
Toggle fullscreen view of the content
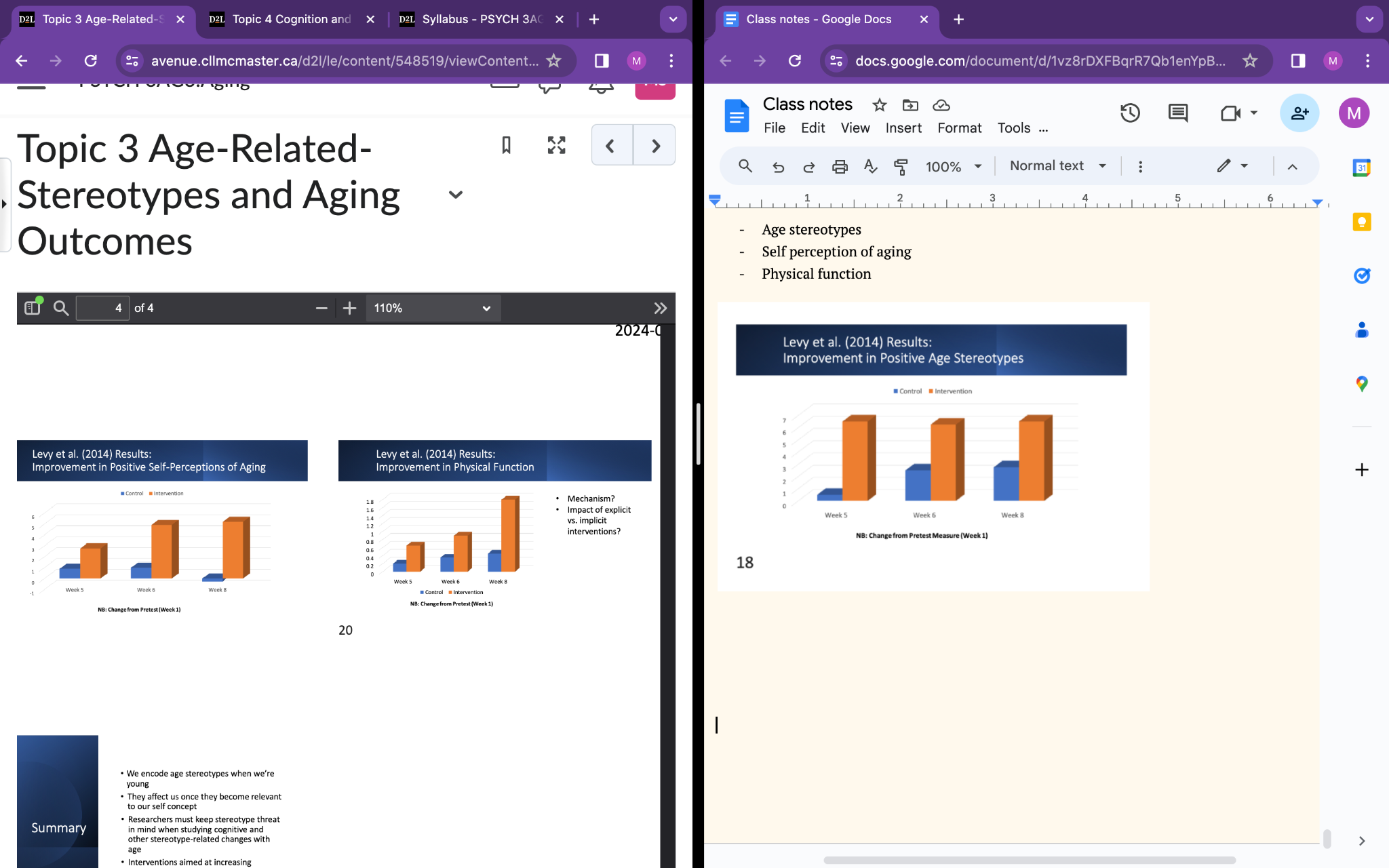[x=556, y=145]
